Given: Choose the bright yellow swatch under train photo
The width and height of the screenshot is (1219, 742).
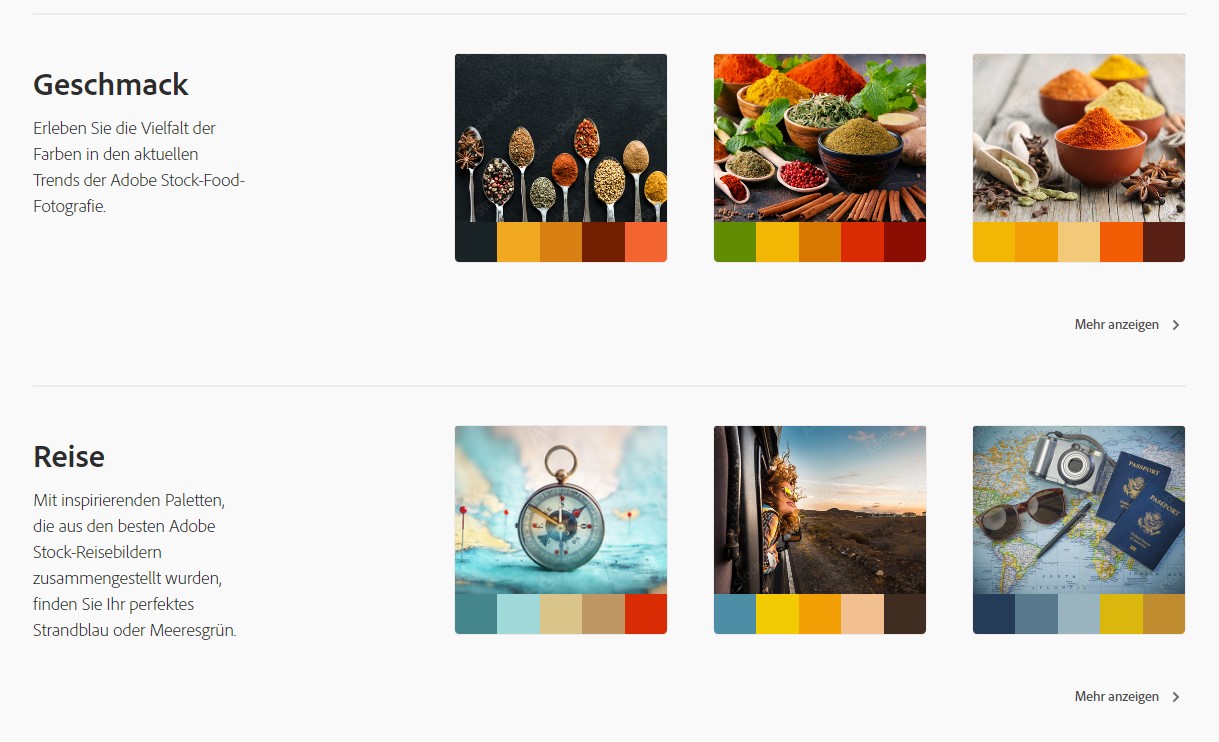Looking at the screenshot, I should point(777,614).
